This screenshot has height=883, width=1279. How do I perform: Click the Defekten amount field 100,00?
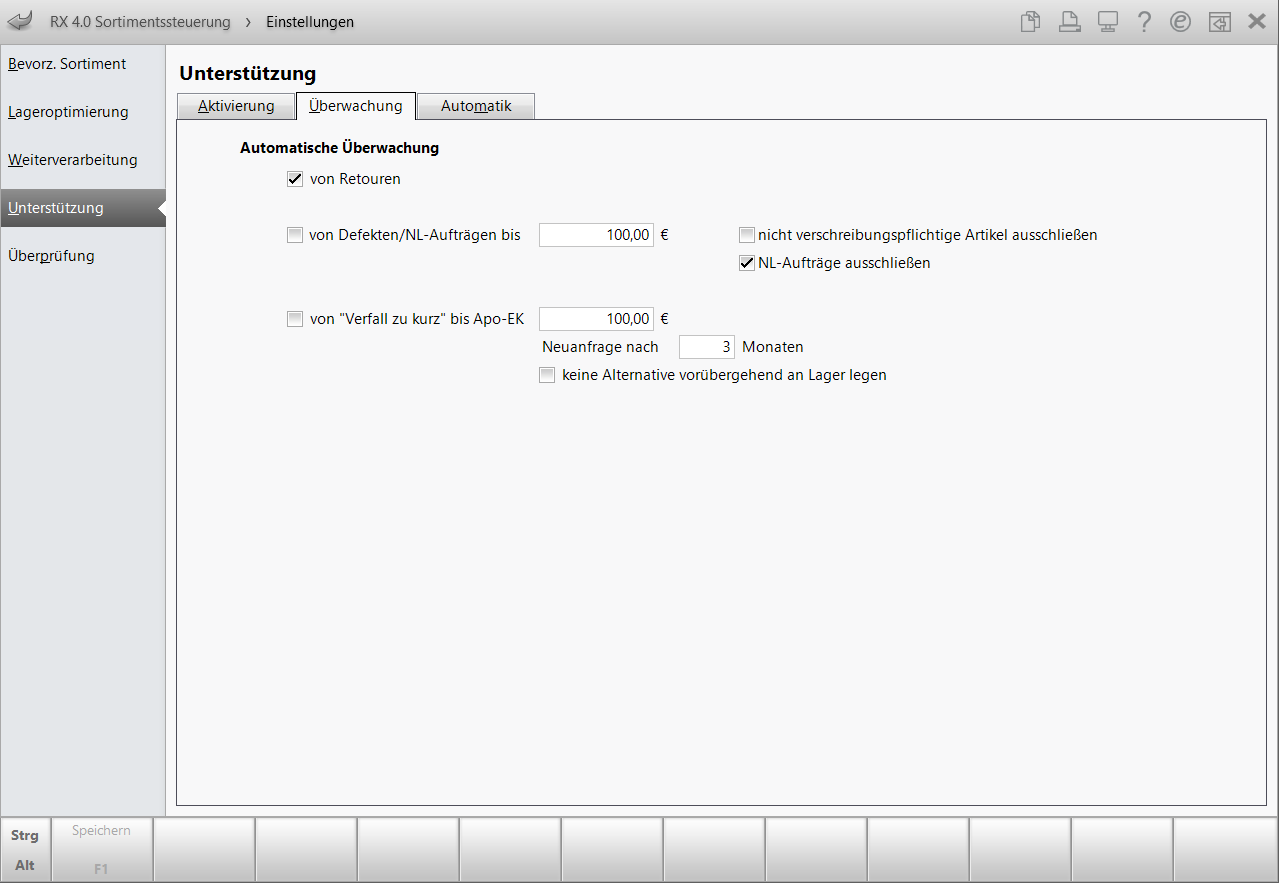(596, 236)
